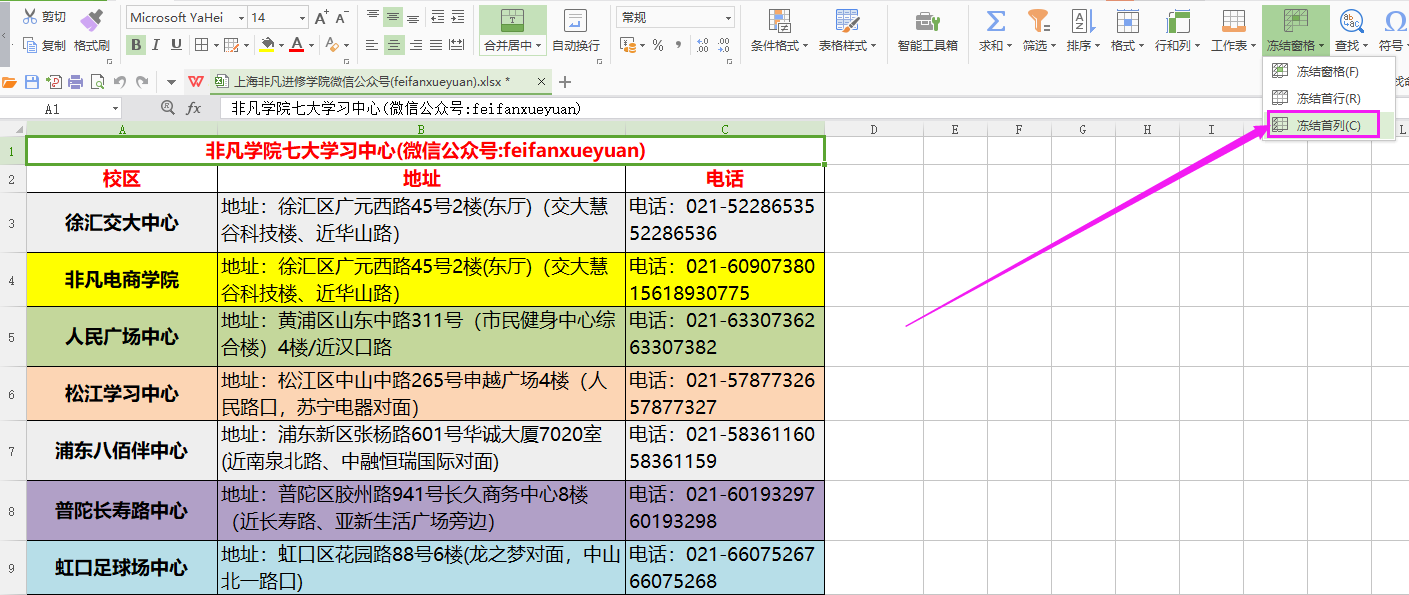Toggle Underline formatting
Image resolution: width=1409 pixels, height=595 pixels.
pyautogui.click(x=177, y=44)
